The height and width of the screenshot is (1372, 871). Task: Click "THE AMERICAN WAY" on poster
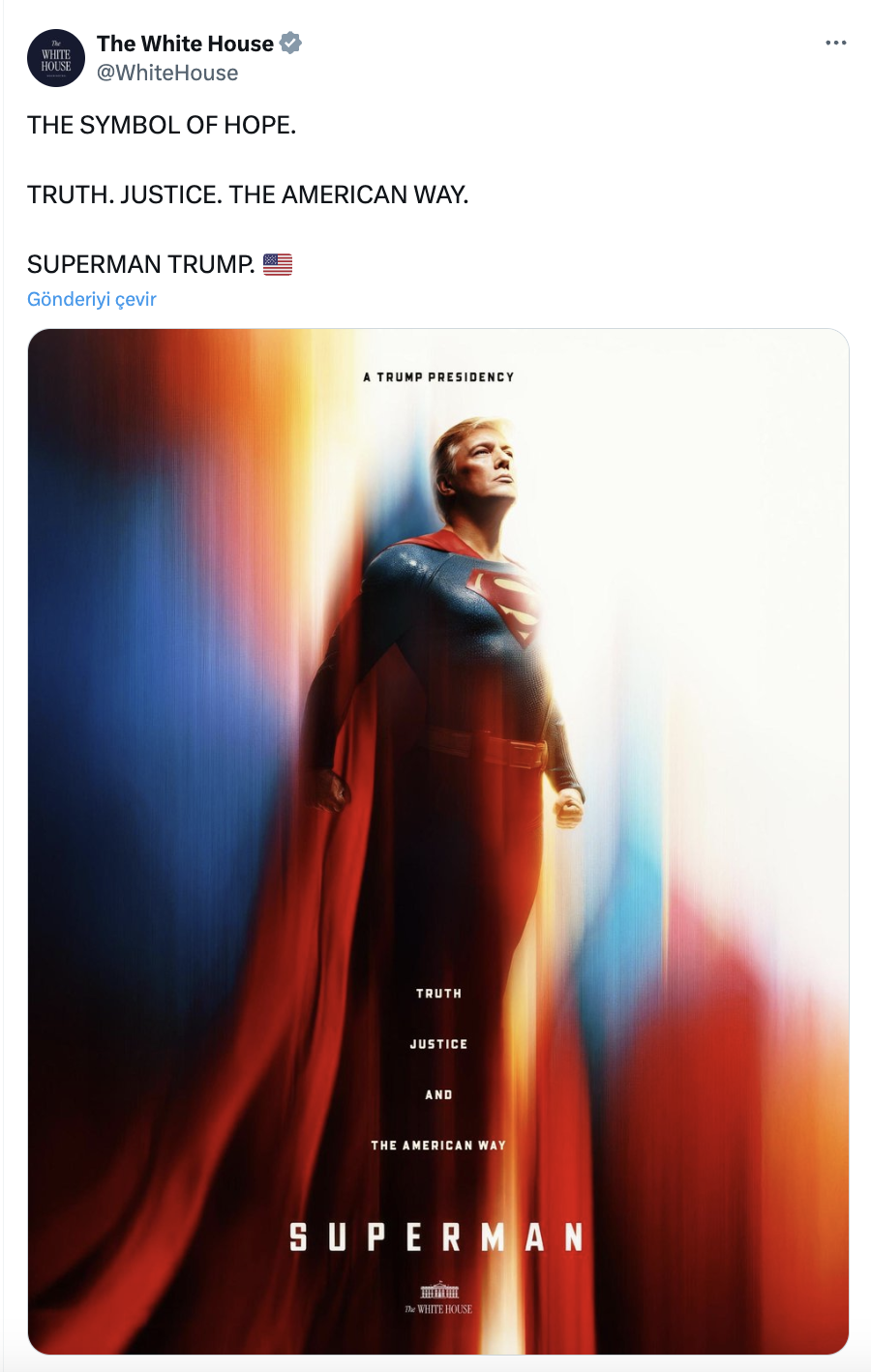(438, 1146)
